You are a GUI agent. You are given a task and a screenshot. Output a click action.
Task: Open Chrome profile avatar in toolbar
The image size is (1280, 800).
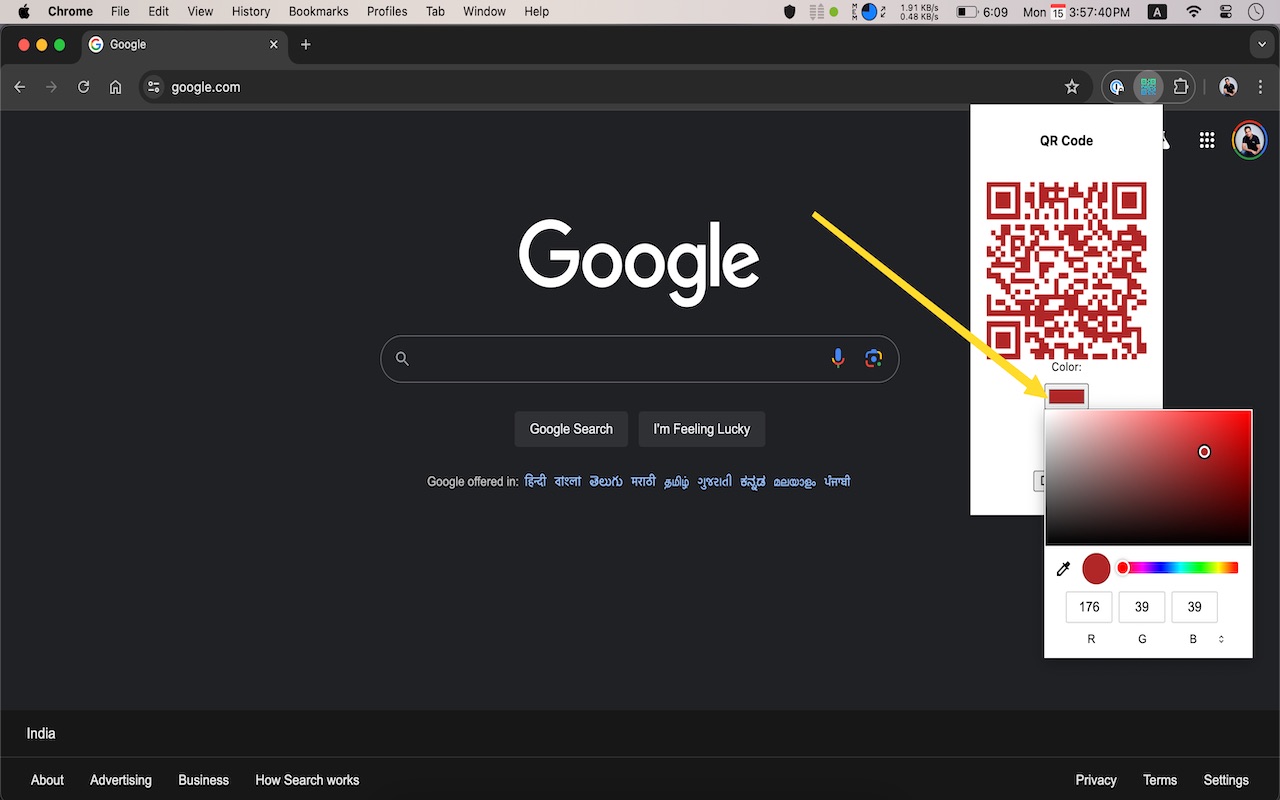pyautogui.click(x=1229, y=87)
